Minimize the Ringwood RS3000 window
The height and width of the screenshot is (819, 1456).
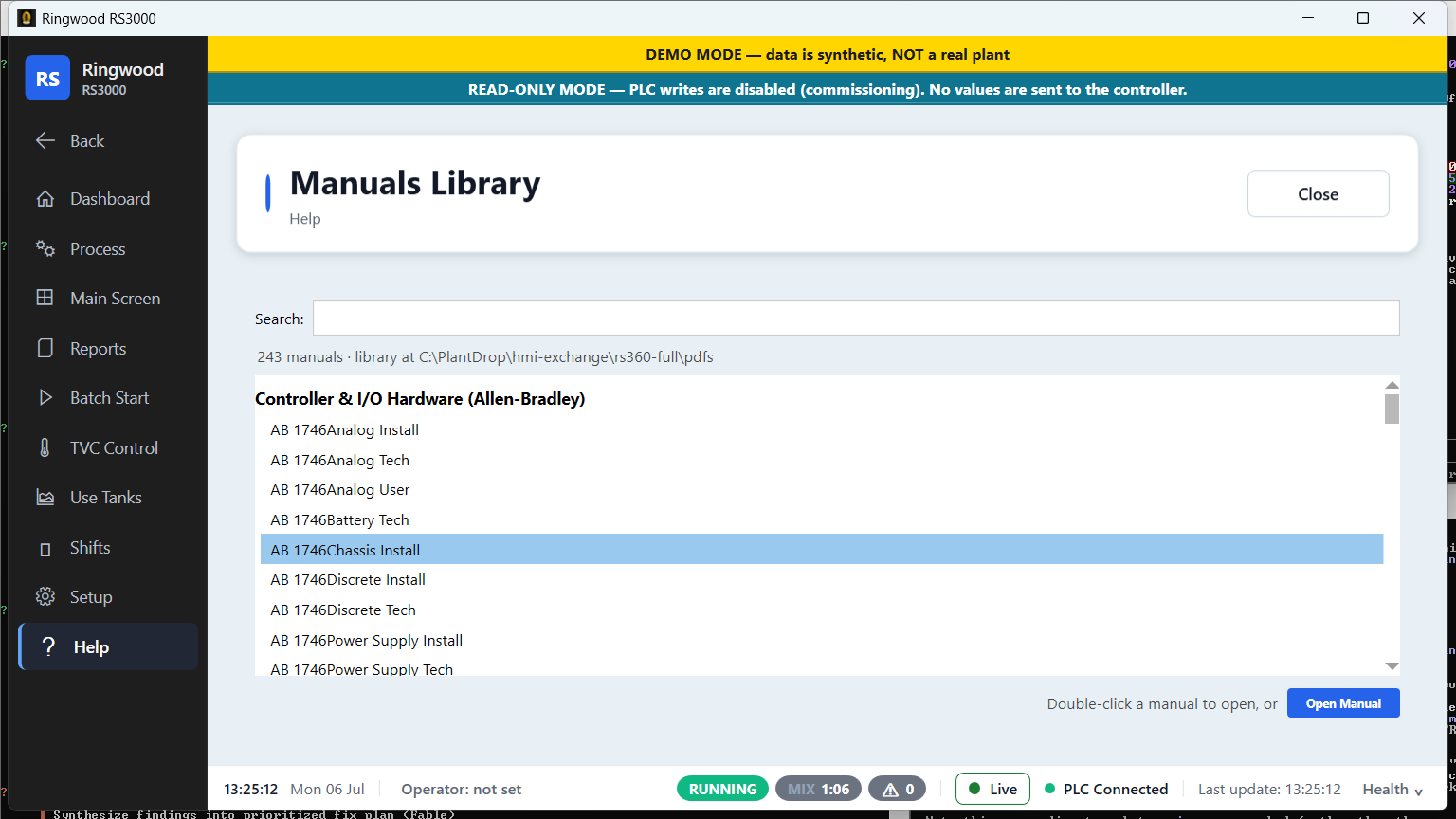[1308, 18]
